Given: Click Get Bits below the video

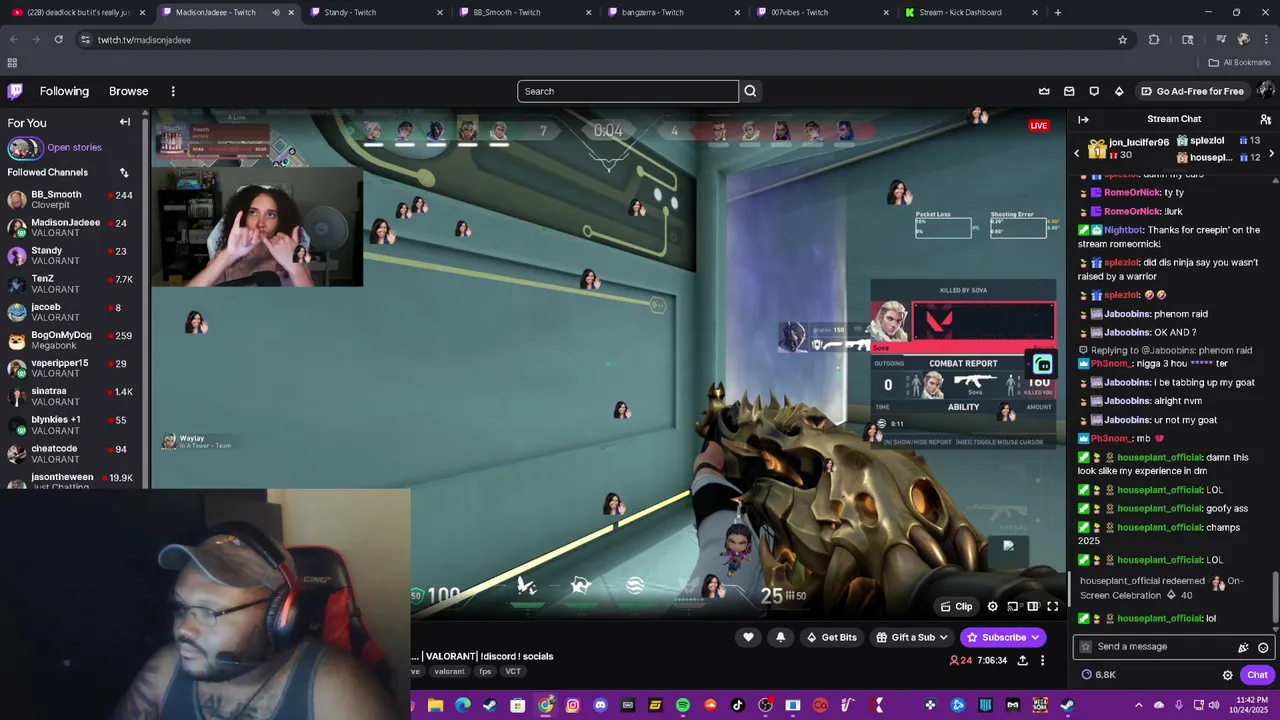Looking at the screenshot, I should tap(832, 637).
